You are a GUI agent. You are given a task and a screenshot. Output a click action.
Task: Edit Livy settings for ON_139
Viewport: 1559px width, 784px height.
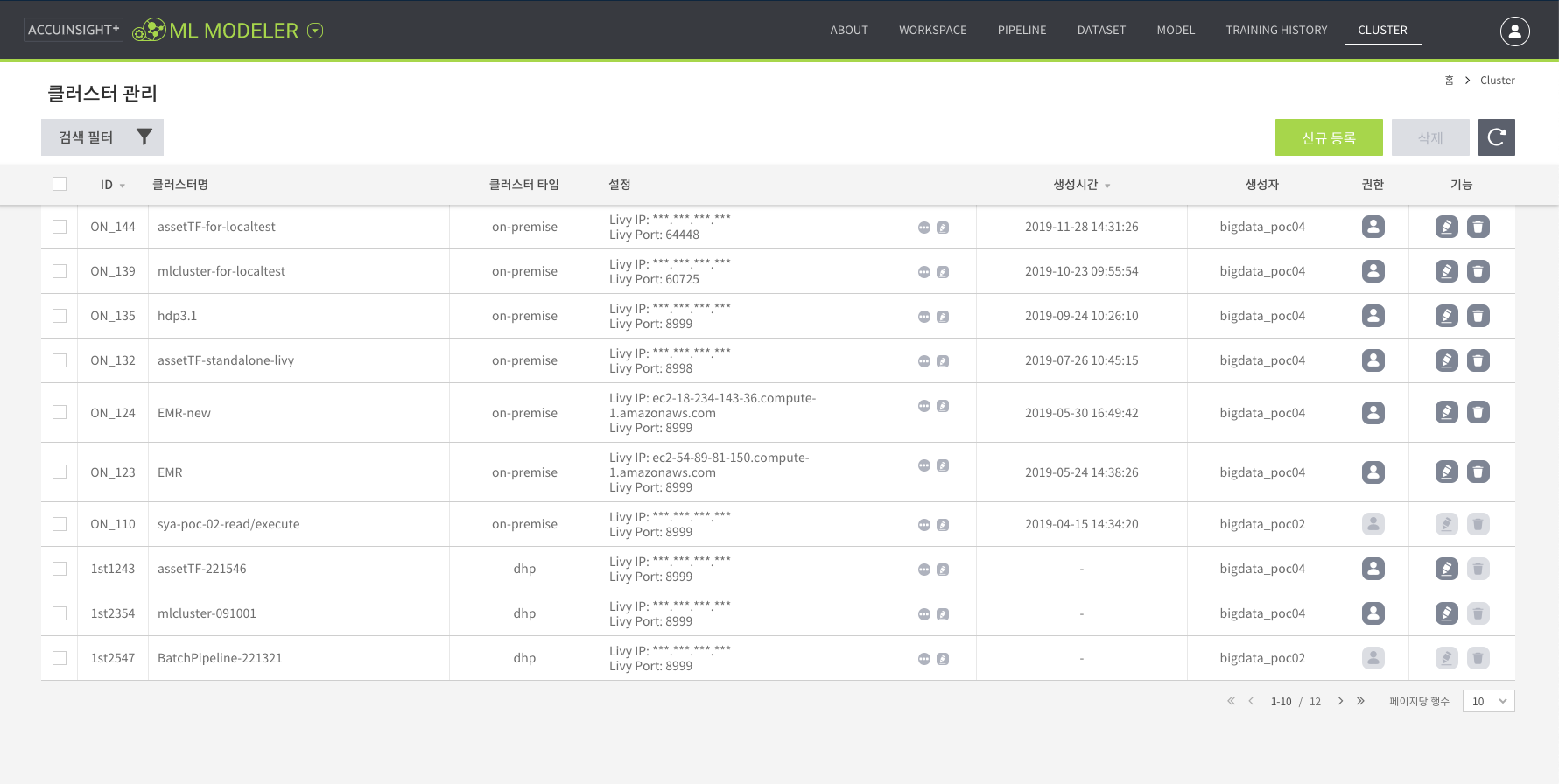943,272
